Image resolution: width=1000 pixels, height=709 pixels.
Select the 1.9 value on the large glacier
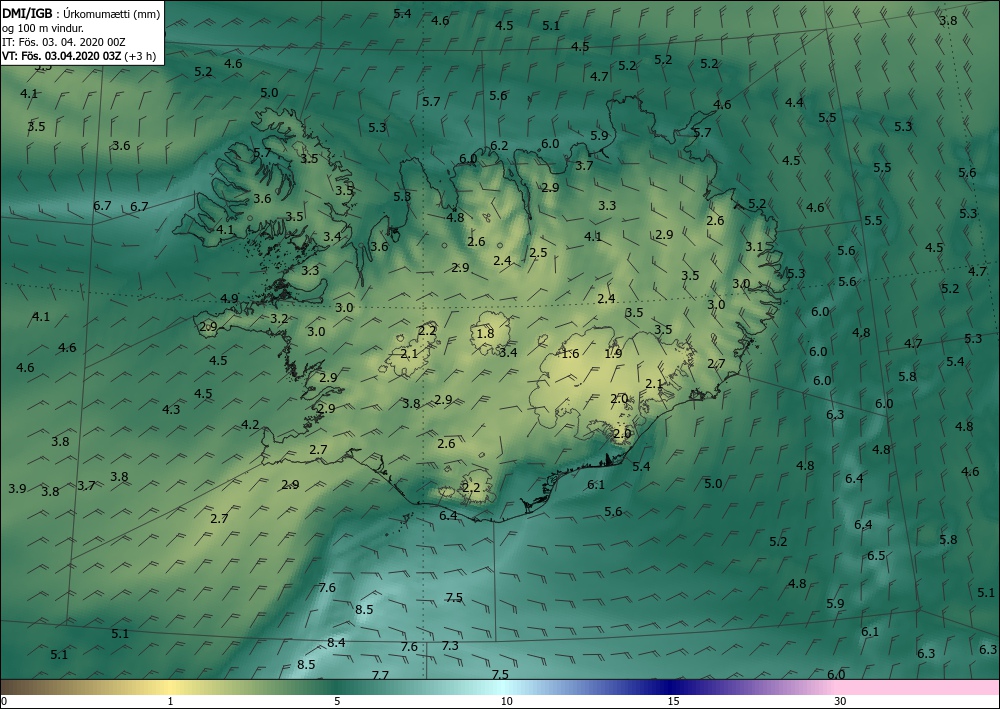(x=613, y=353)
